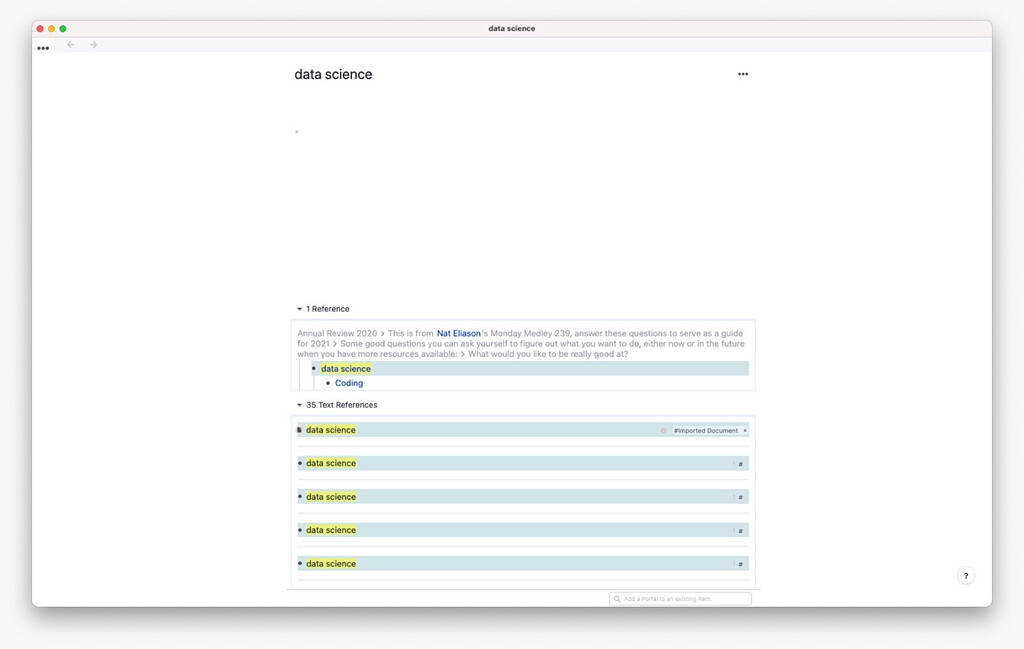Open the document options ellipsis menu
The width and height of the screenshot is (1024, 649).
(742, 73)
